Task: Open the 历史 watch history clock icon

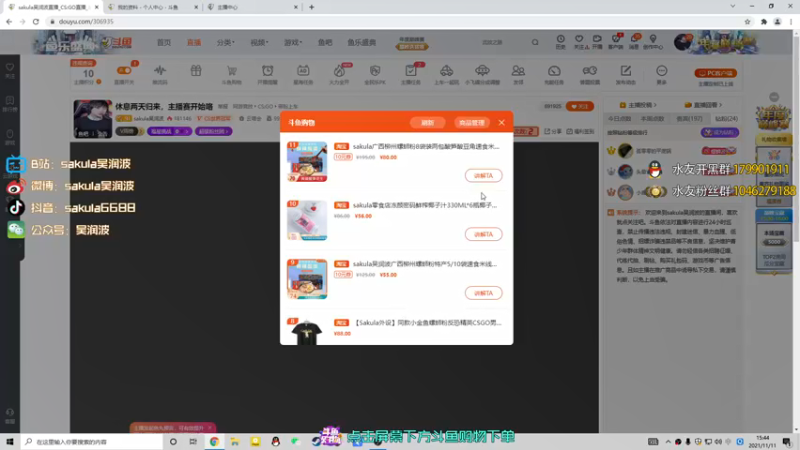Action: [x=561, y=42]
